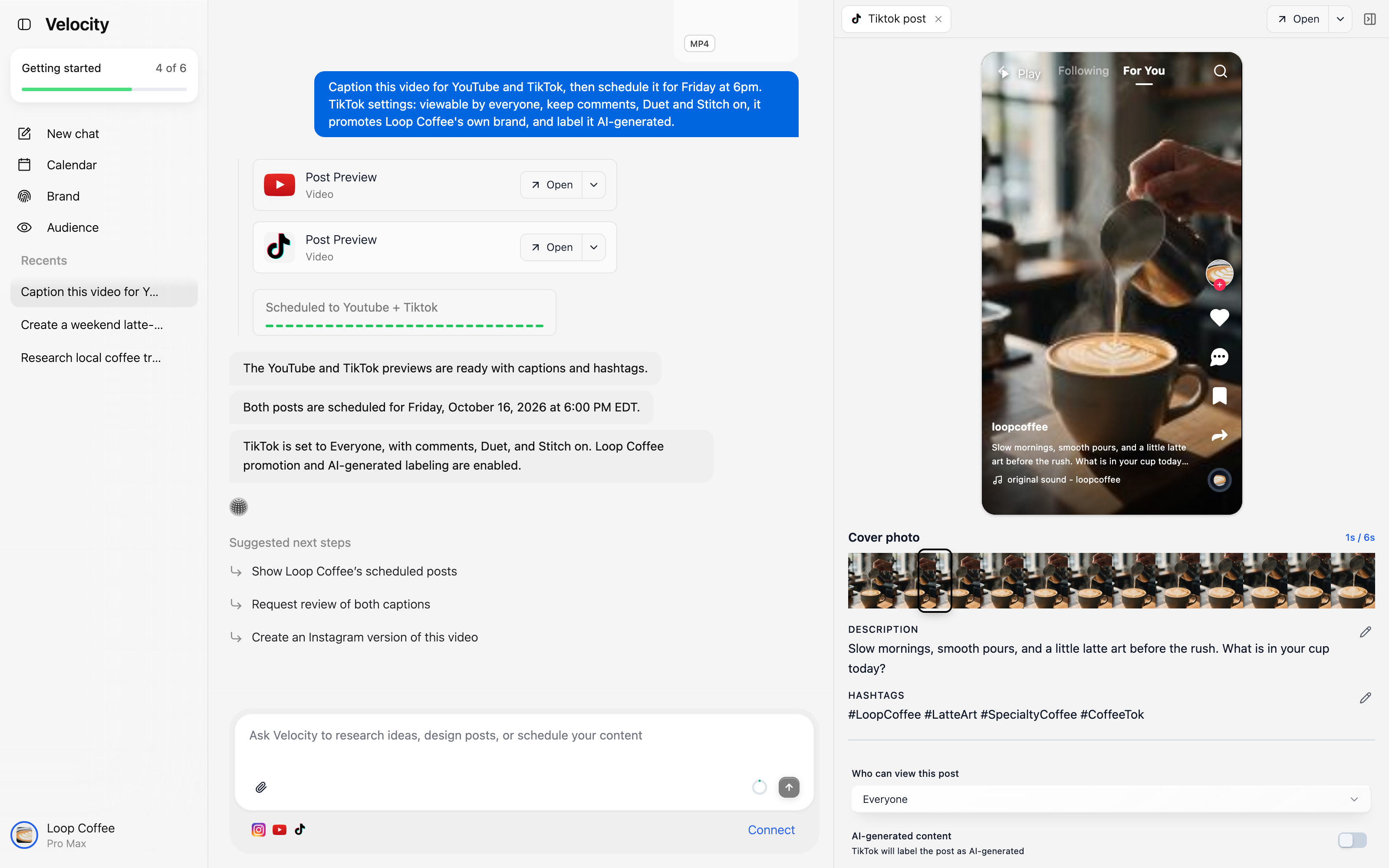Switch to the For You tab
1389x868 pixels.
[x=1143, y=71]
